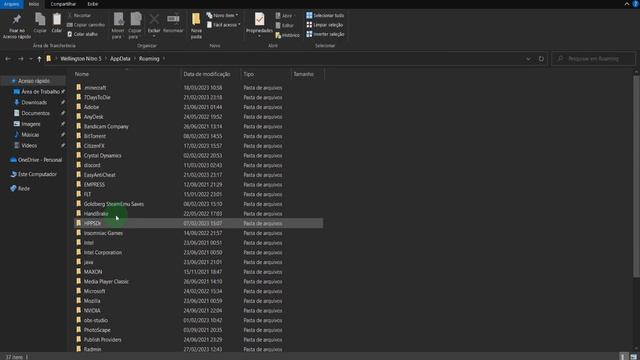The height and width of the screenshot is (360, 640).
Task: Click the vertical scrollbar of file list
Action: (636, 176)
